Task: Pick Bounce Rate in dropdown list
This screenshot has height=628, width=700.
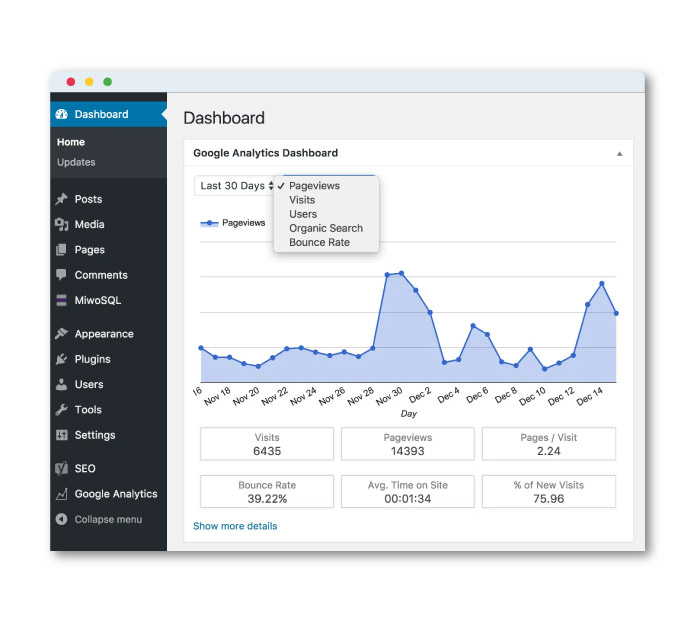Action: [319, 242]
